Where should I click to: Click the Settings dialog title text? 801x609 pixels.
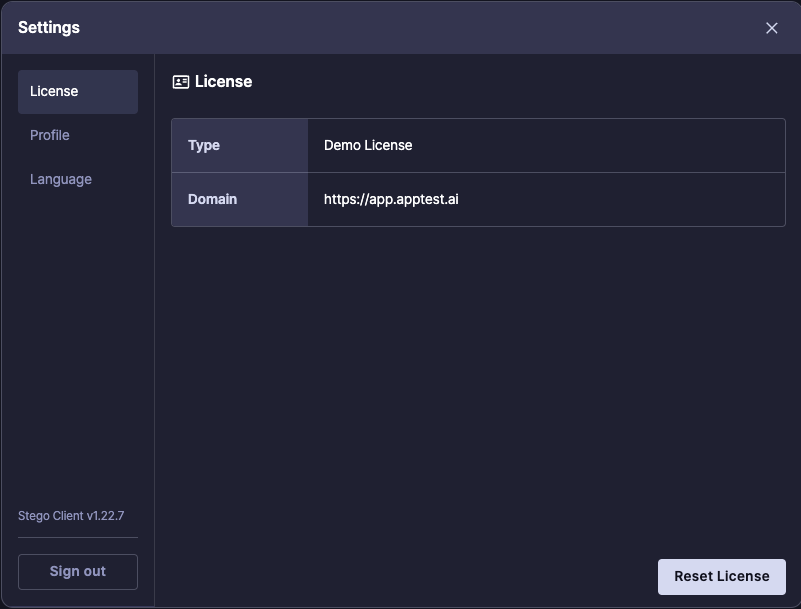(49, 28)
